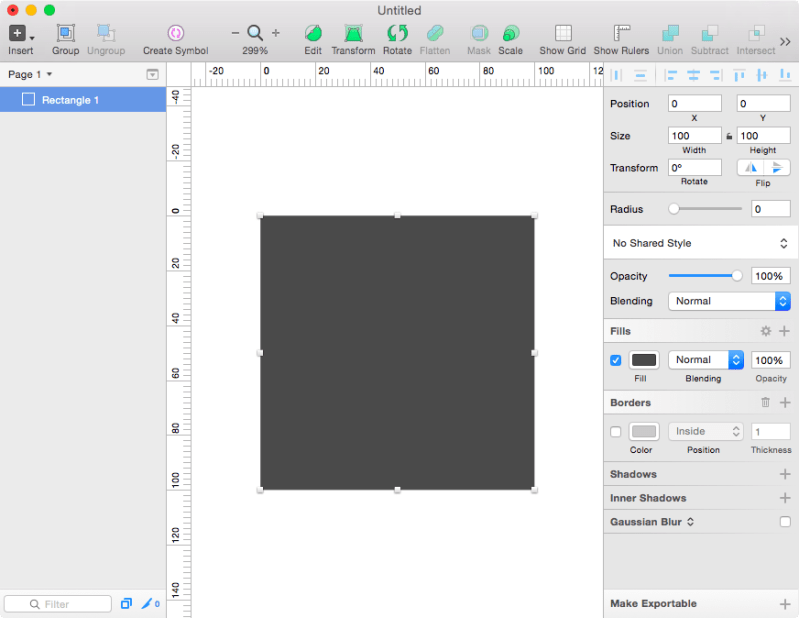Click the Flatten toolbar icon
Image resolution: width=799 pixels, height=618 pixels.
coord(435,33)
